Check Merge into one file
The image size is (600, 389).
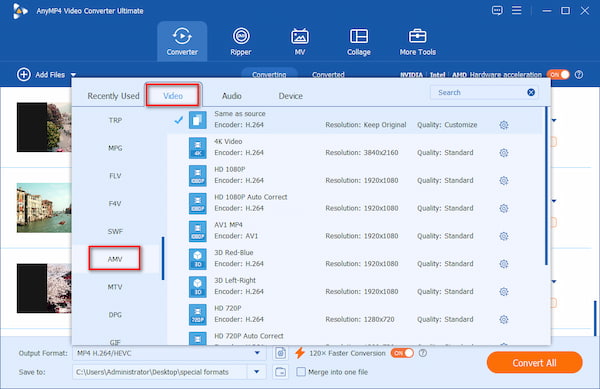tap(301, 372)
